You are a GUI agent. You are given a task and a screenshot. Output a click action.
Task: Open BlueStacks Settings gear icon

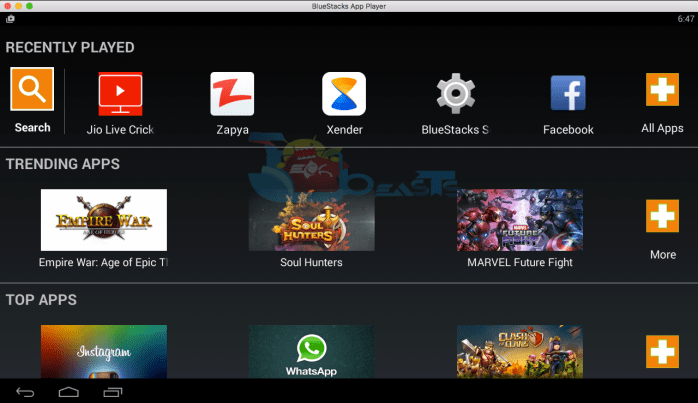click(x=455, y=94)
